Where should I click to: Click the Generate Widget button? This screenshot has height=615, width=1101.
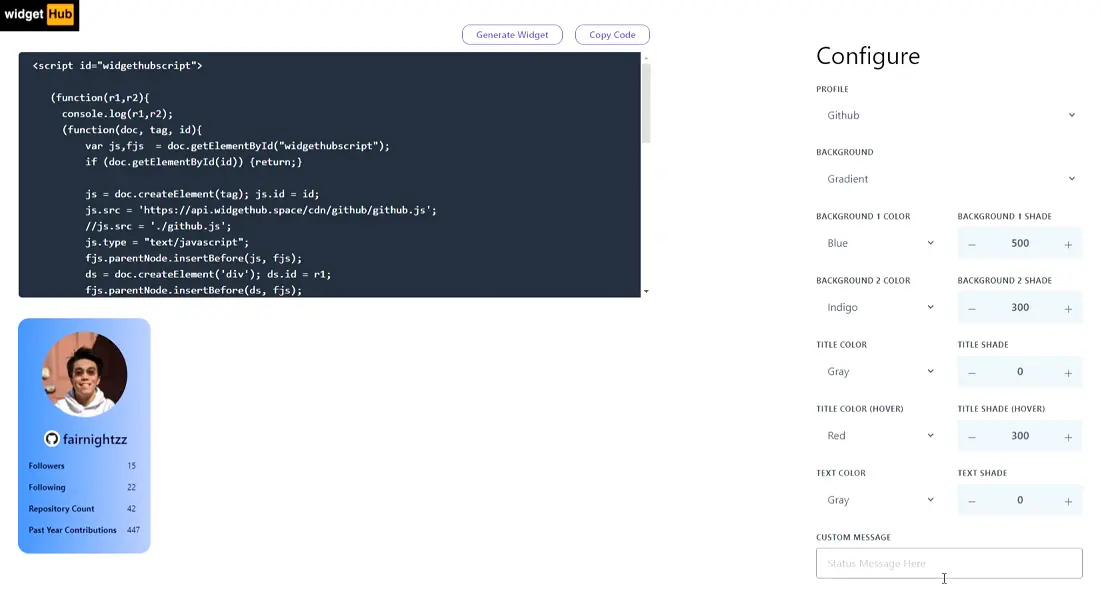[x=512, y=34]
